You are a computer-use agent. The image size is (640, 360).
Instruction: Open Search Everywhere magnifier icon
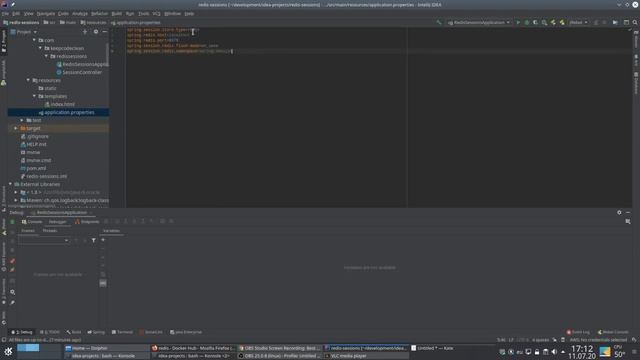coord(635,22)
